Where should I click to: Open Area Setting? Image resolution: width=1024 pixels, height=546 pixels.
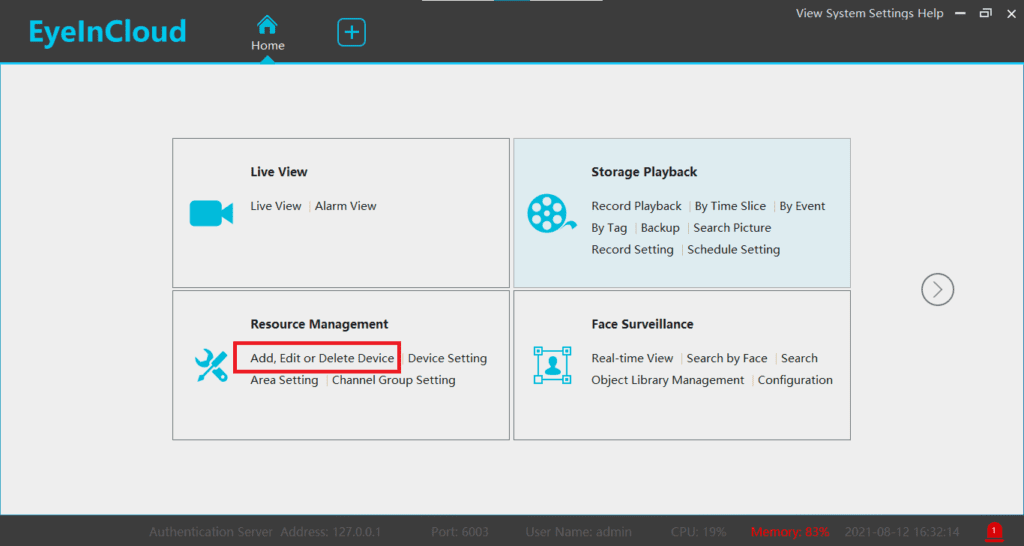(x=284, y=380)
